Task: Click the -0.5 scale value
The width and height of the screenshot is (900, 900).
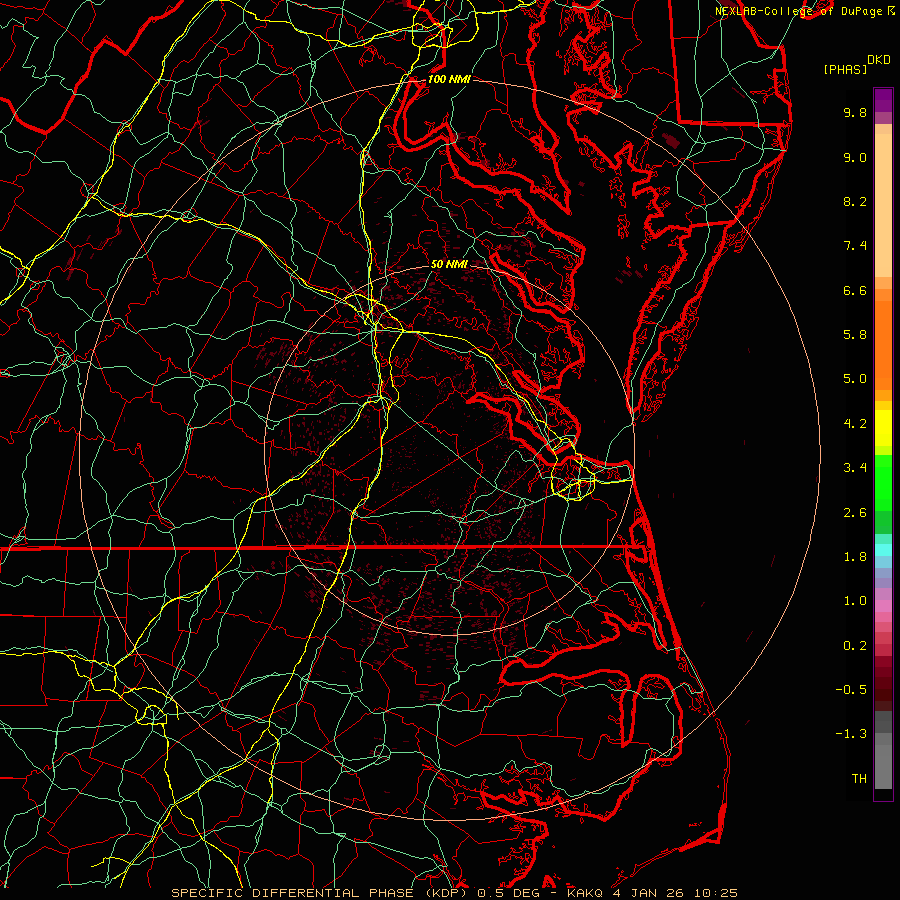Action: point(851,690)
